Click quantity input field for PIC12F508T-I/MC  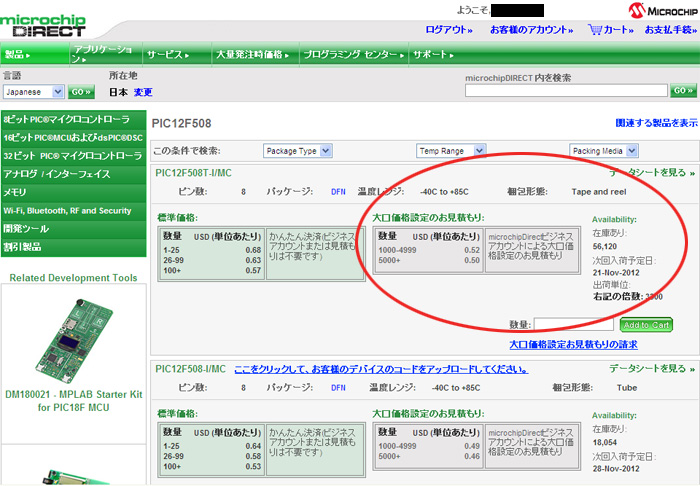coord(574,324)
